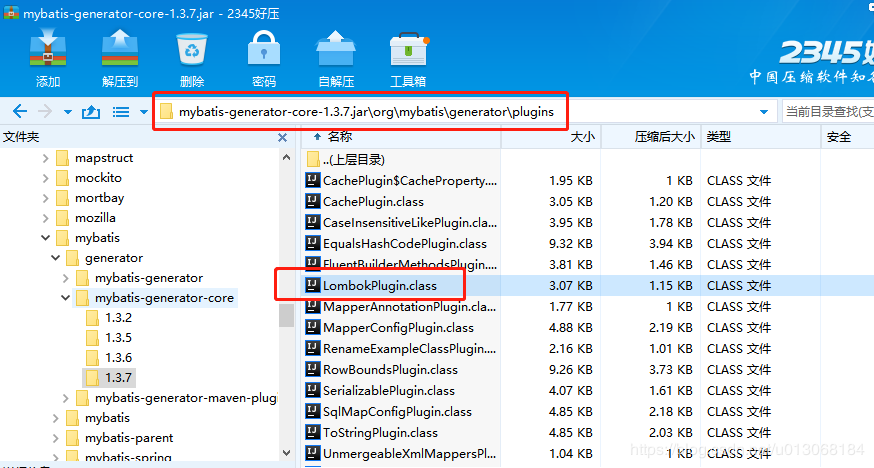This screenshot has width=874, height=468.
Task: Click the 自解压 (Self-extract) icon
Action: point(336,50)
